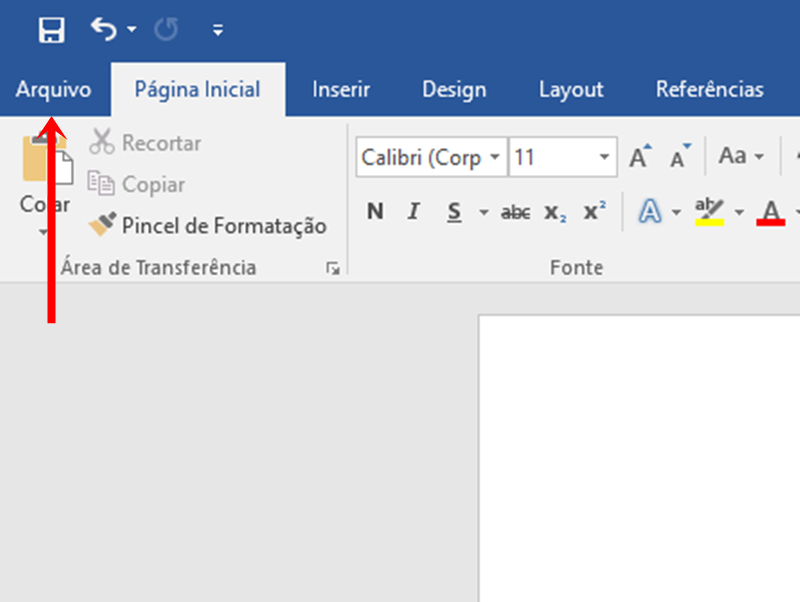Click the Save floppy disk icon
The image size is (800, 602).
pos(52,30)
